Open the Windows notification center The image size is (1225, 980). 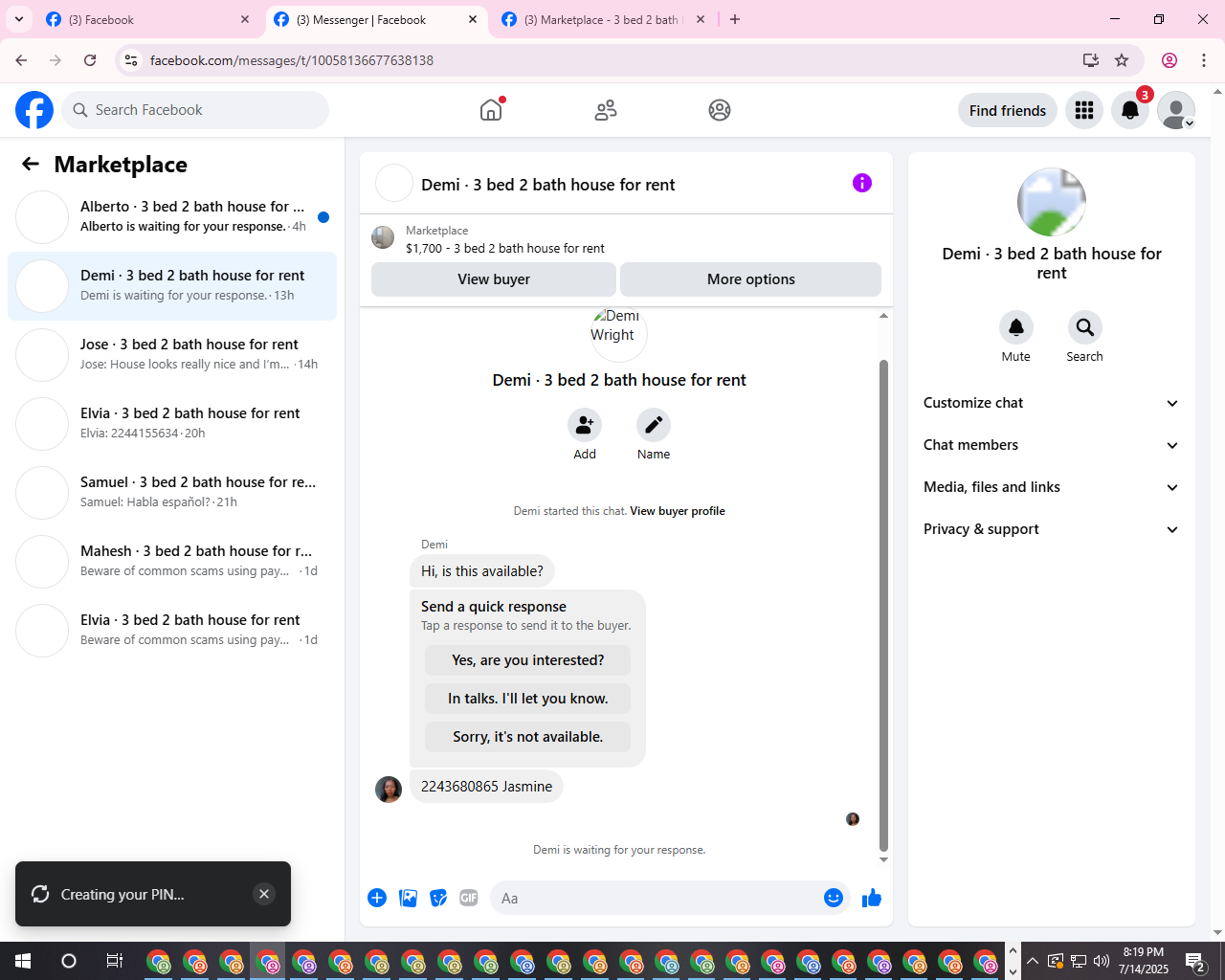click(1195, 961)
